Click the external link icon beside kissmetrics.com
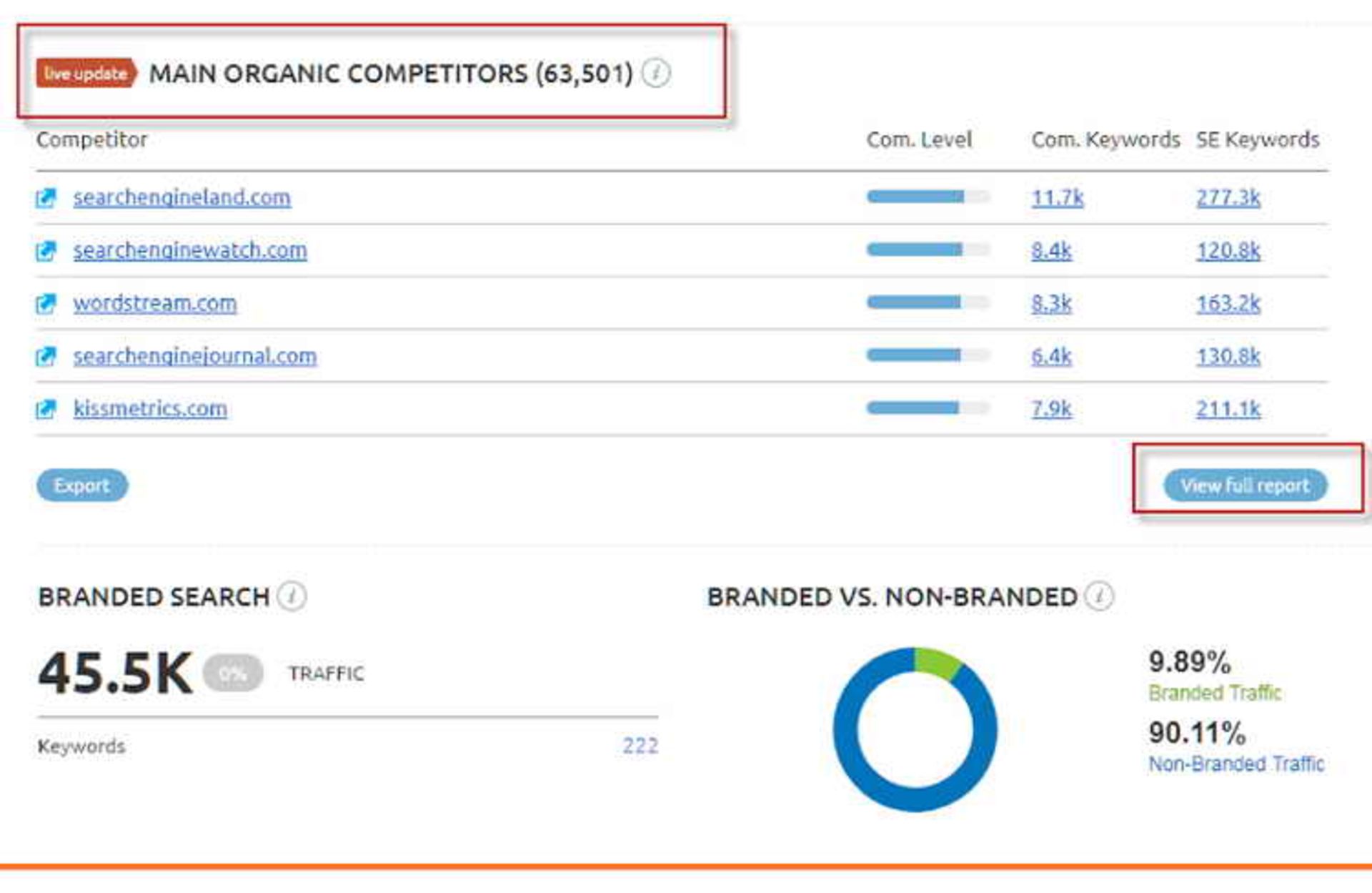1372x893 pixels. 47,409
